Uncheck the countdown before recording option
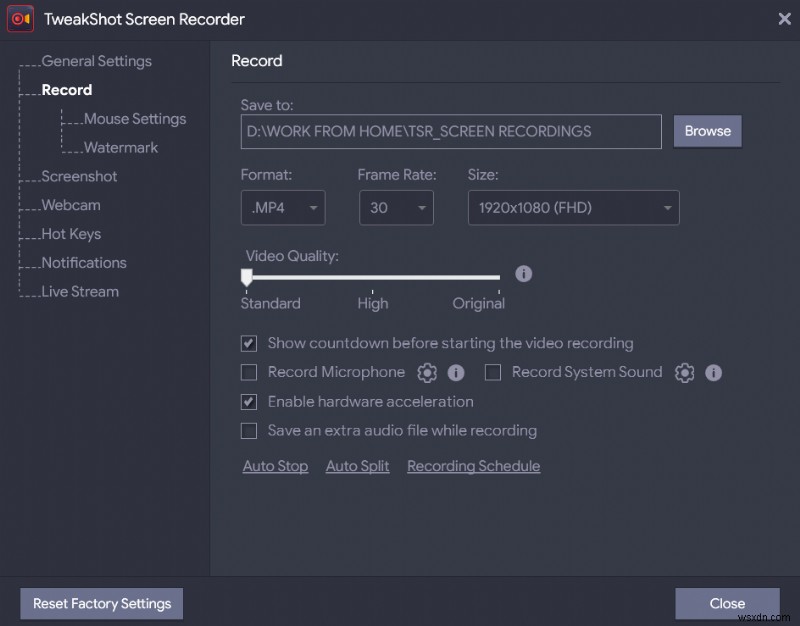The width and height of the screenshot is (800, 626). point(249,343)
